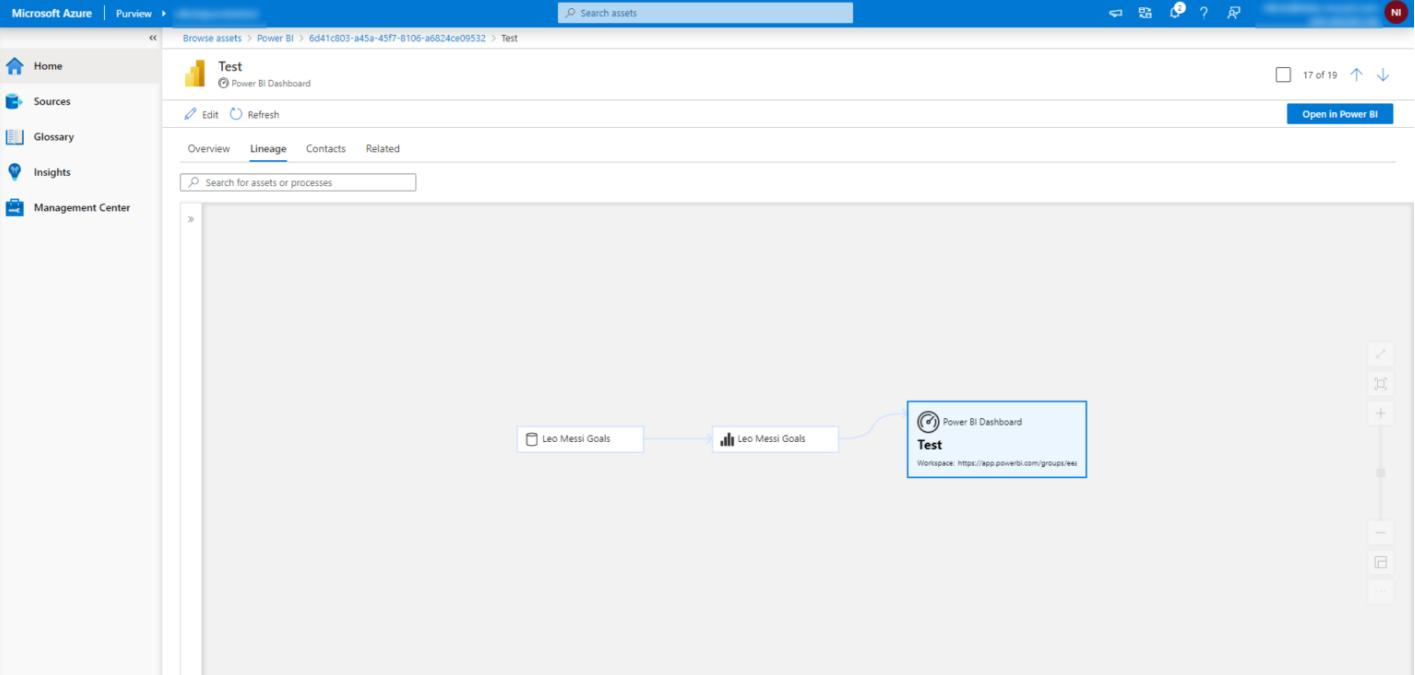Click the lineage fullscreen expand icon

(x=1380, y=354)
